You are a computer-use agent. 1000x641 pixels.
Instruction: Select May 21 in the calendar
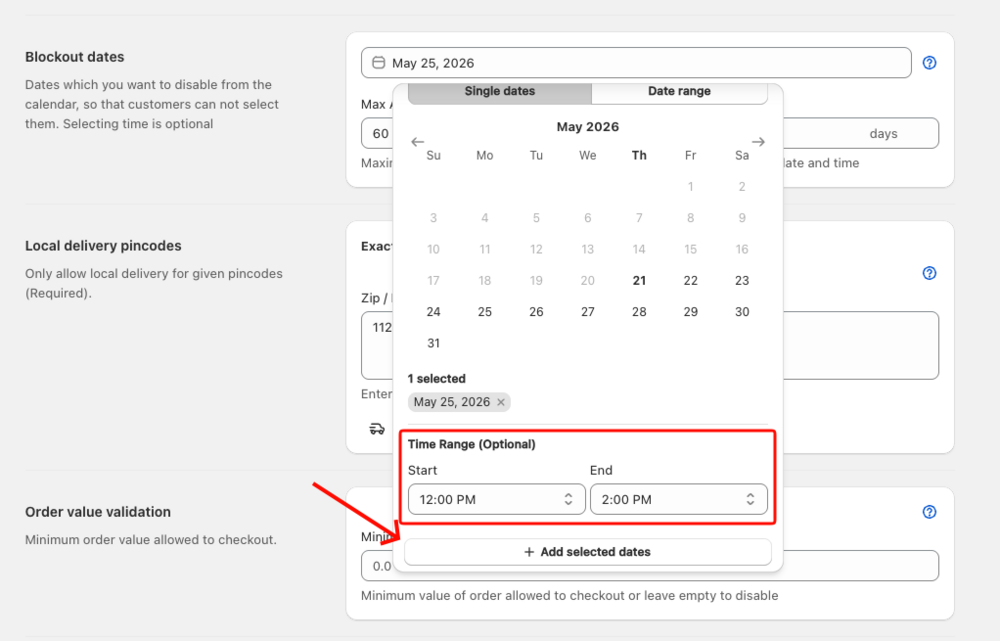click(639, 281)
